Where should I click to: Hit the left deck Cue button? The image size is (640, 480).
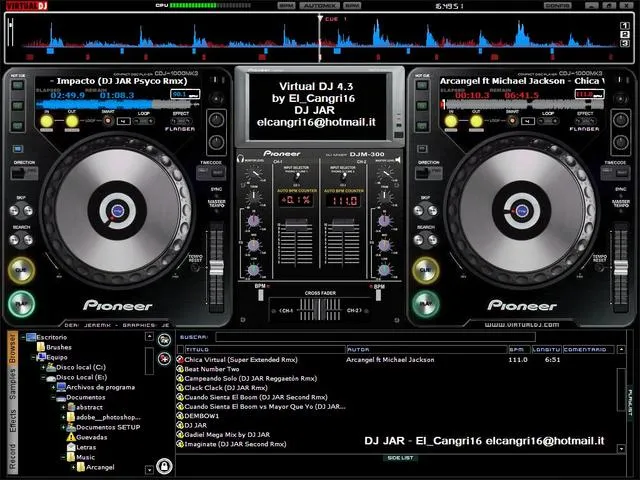[21, 270]
